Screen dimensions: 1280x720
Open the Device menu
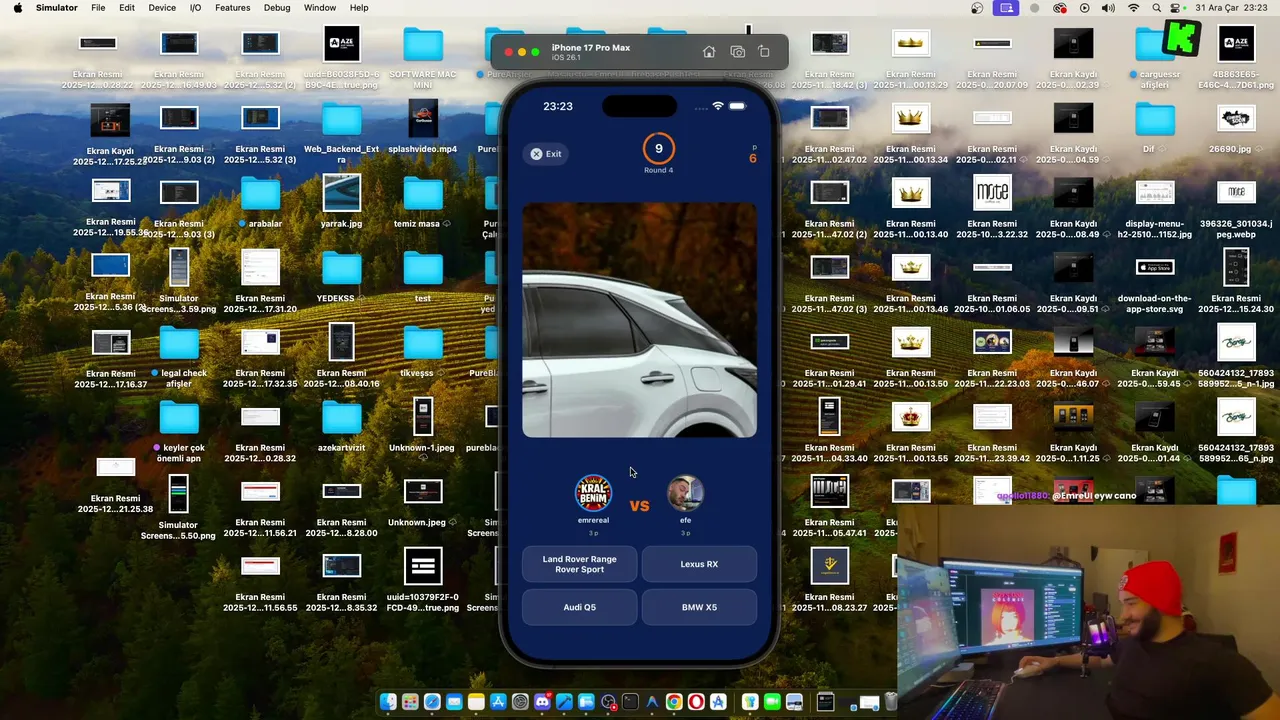(x=162, y=8)
